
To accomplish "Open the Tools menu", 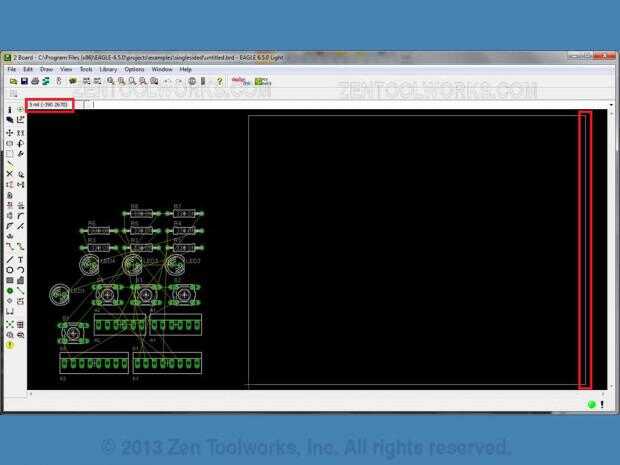I will pos(86,69).
